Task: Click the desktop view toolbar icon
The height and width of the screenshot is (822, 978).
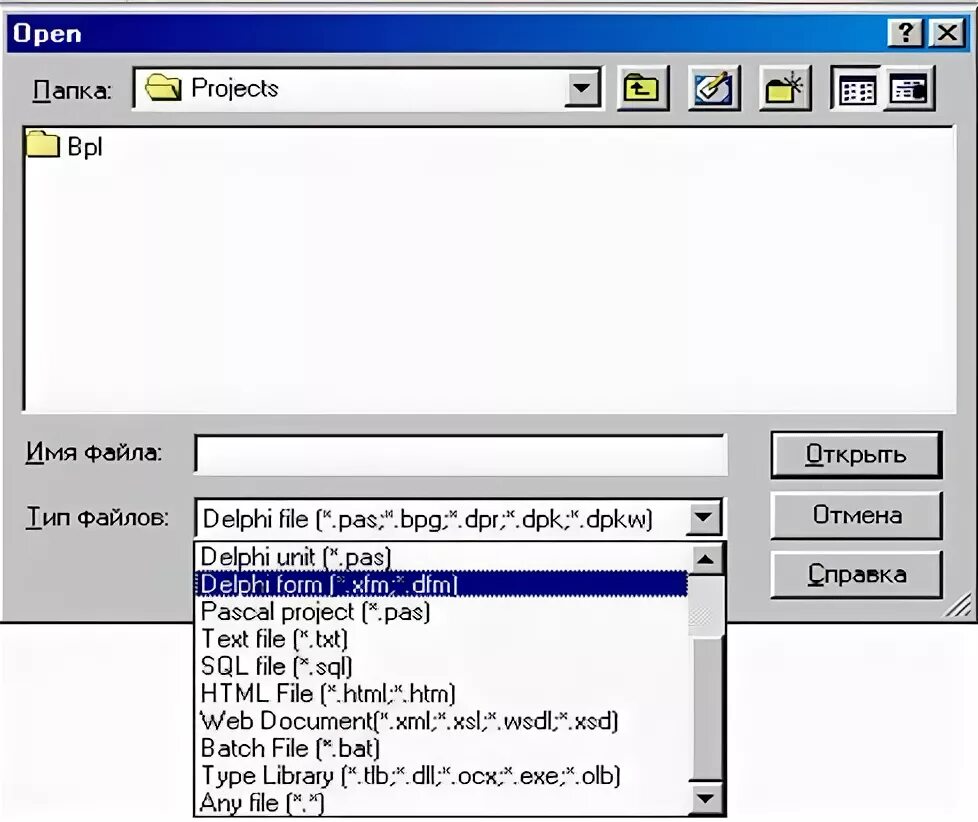Action: [714, 89]
